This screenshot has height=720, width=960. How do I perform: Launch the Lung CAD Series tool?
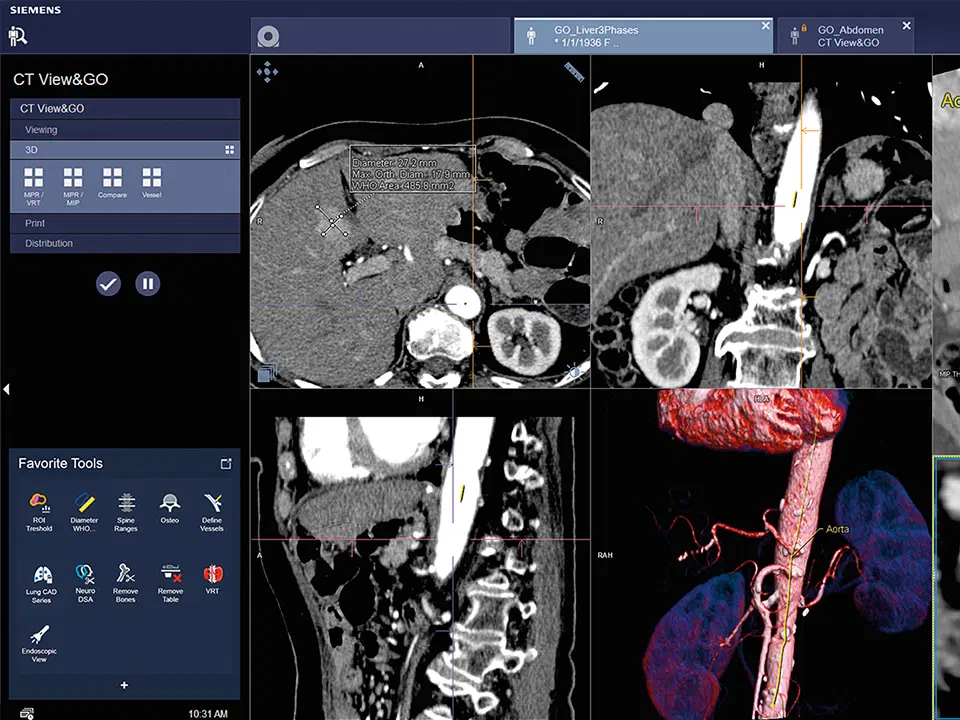point(41,579)
